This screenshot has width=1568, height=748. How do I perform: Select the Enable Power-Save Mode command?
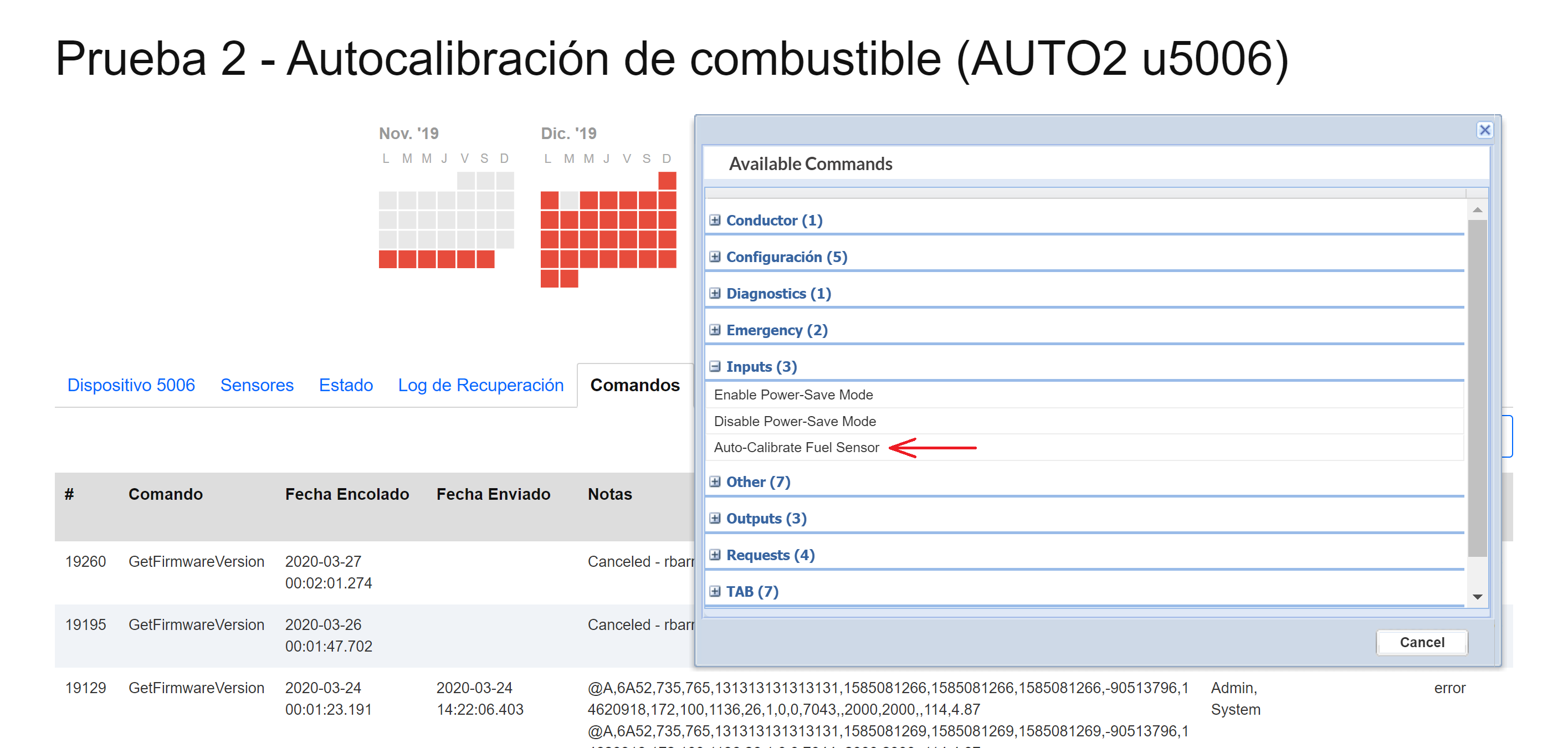[x=794, y=395]
